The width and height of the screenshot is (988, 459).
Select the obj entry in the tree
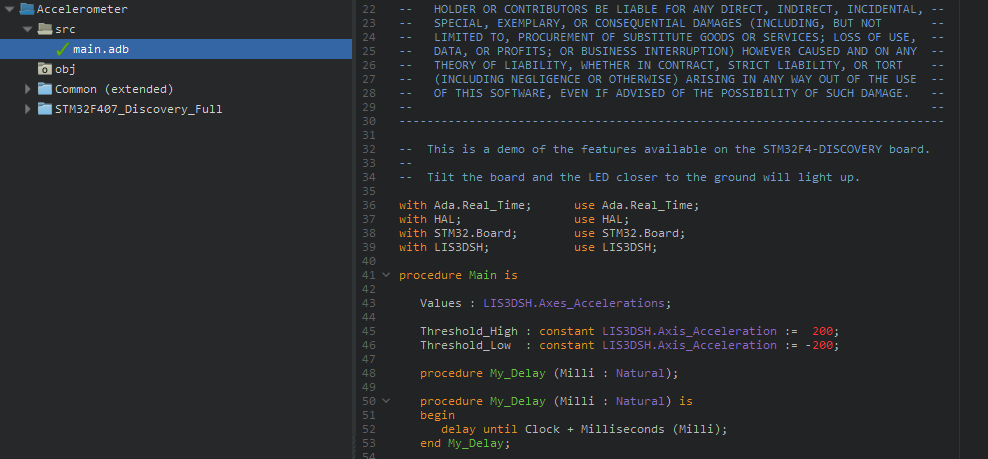pos(65,69)
